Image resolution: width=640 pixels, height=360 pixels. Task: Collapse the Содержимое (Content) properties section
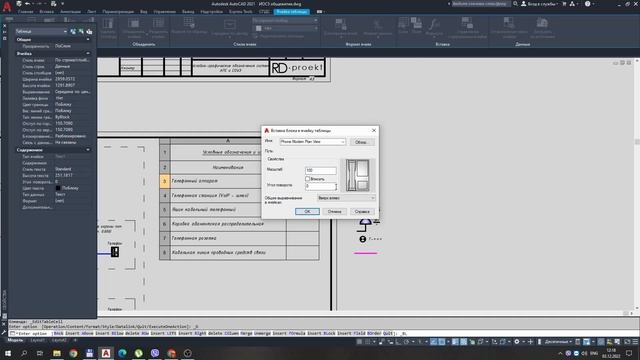88,150
